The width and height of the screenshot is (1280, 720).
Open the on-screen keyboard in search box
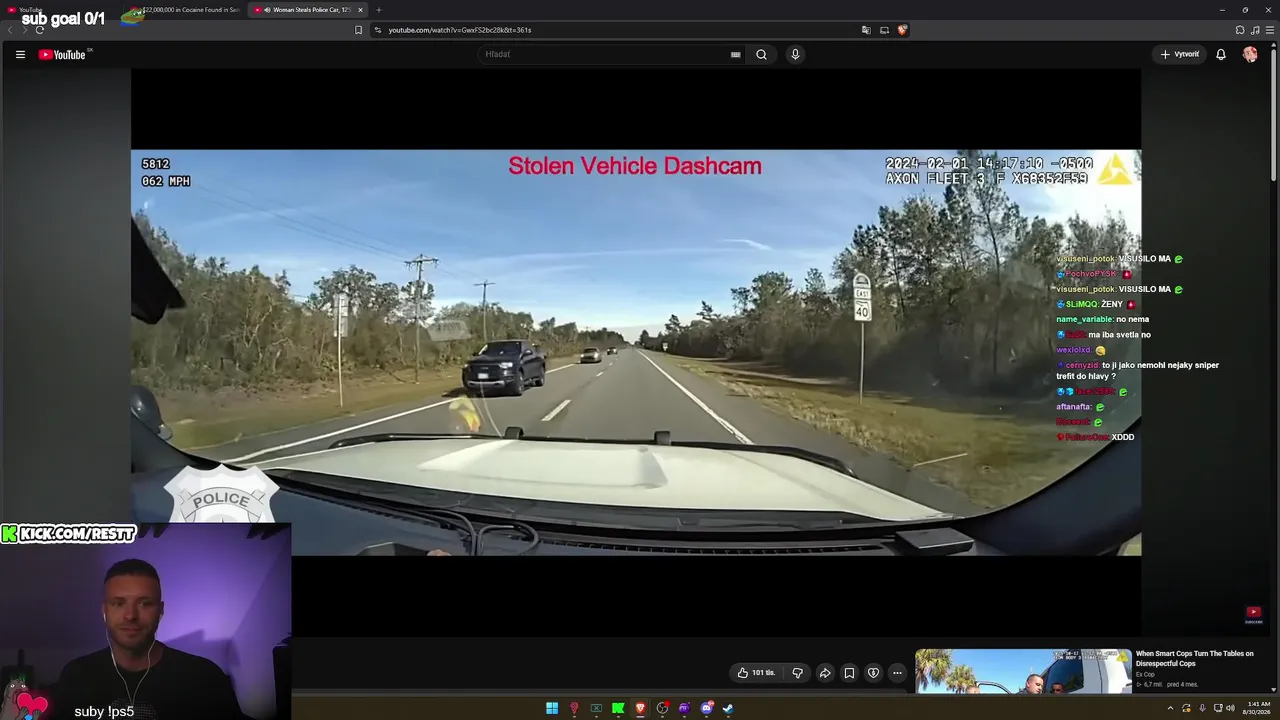click(735, 54)
